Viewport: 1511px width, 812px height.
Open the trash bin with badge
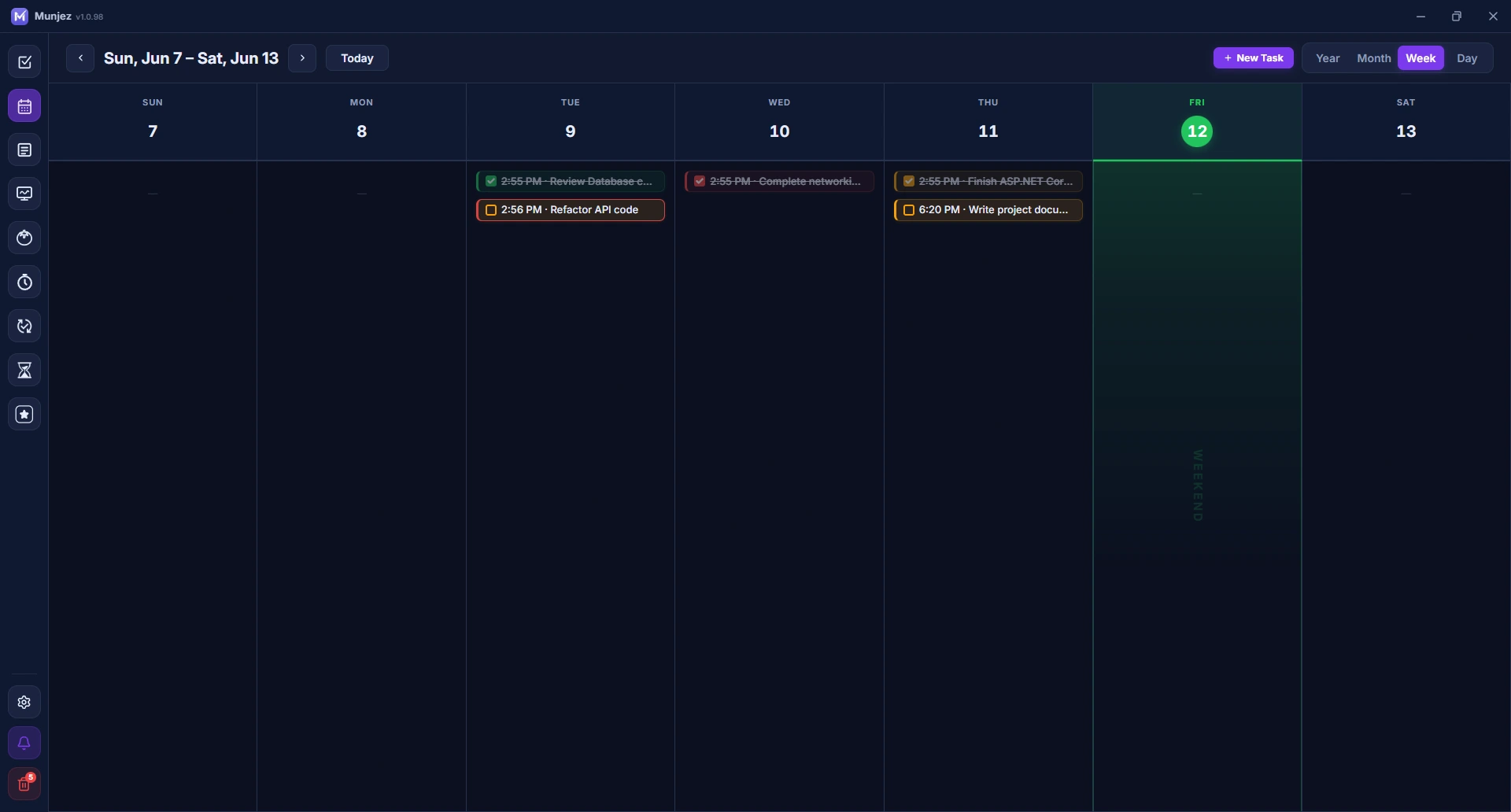pos(24,784)
